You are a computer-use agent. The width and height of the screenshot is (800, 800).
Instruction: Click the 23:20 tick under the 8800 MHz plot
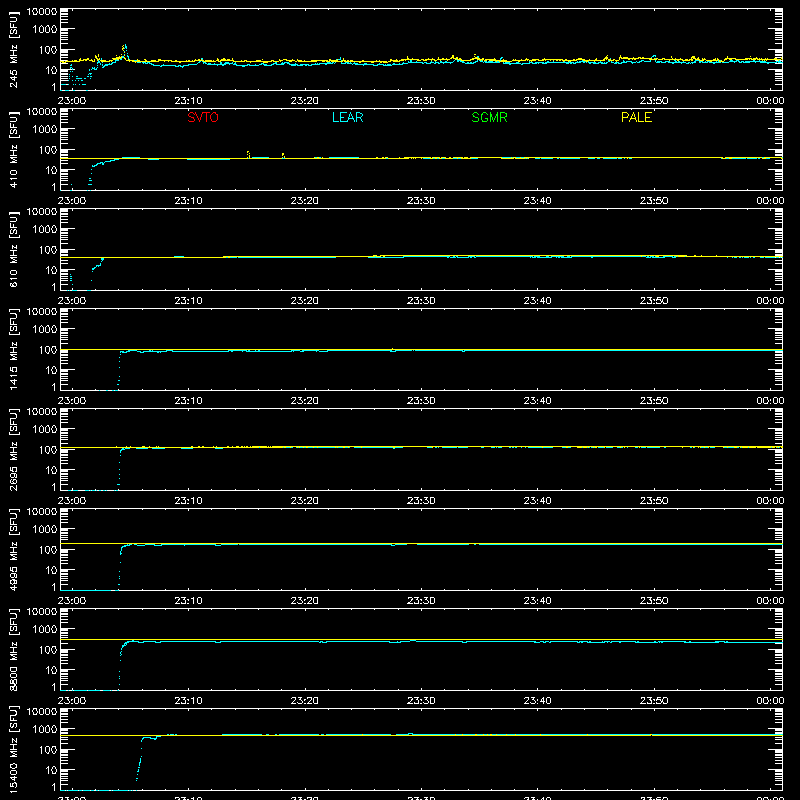pos(305,701)
